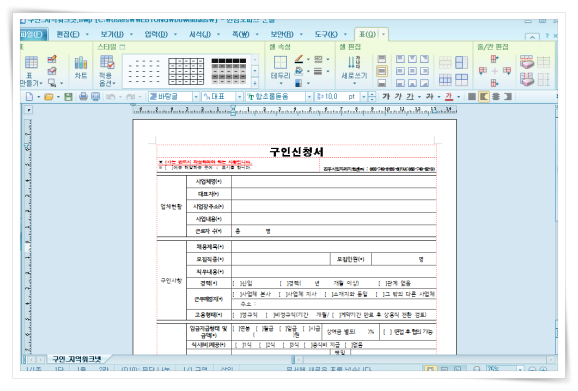Click the merge cells icon
578x391 pixels.
[x=445, y=63]
